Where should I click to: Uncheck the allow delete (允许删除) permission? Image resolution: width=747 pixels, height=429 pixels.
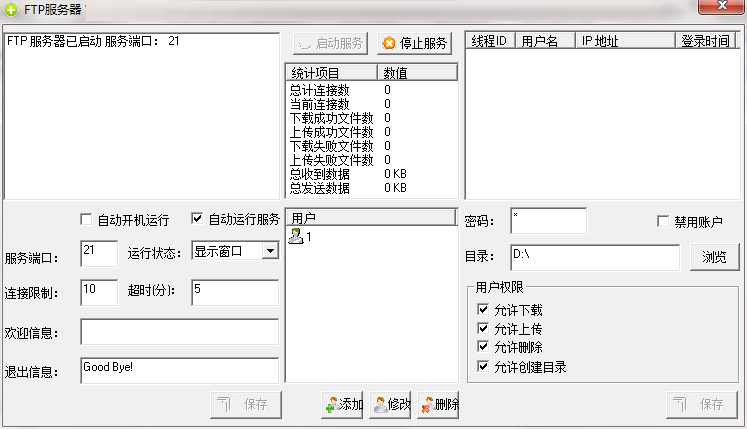(x=485, y=348)
